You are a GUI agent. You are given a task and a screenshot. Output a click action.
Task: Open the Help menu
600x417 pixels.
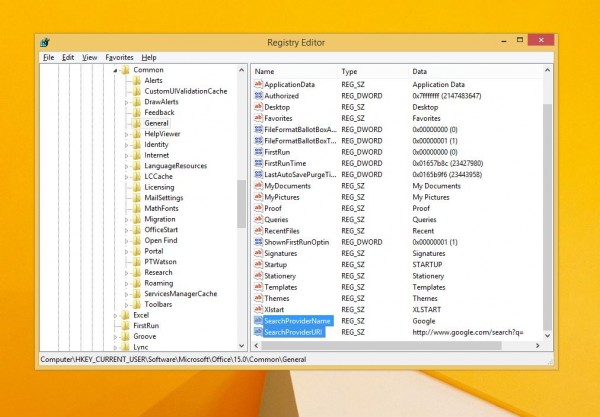point(149,57)
